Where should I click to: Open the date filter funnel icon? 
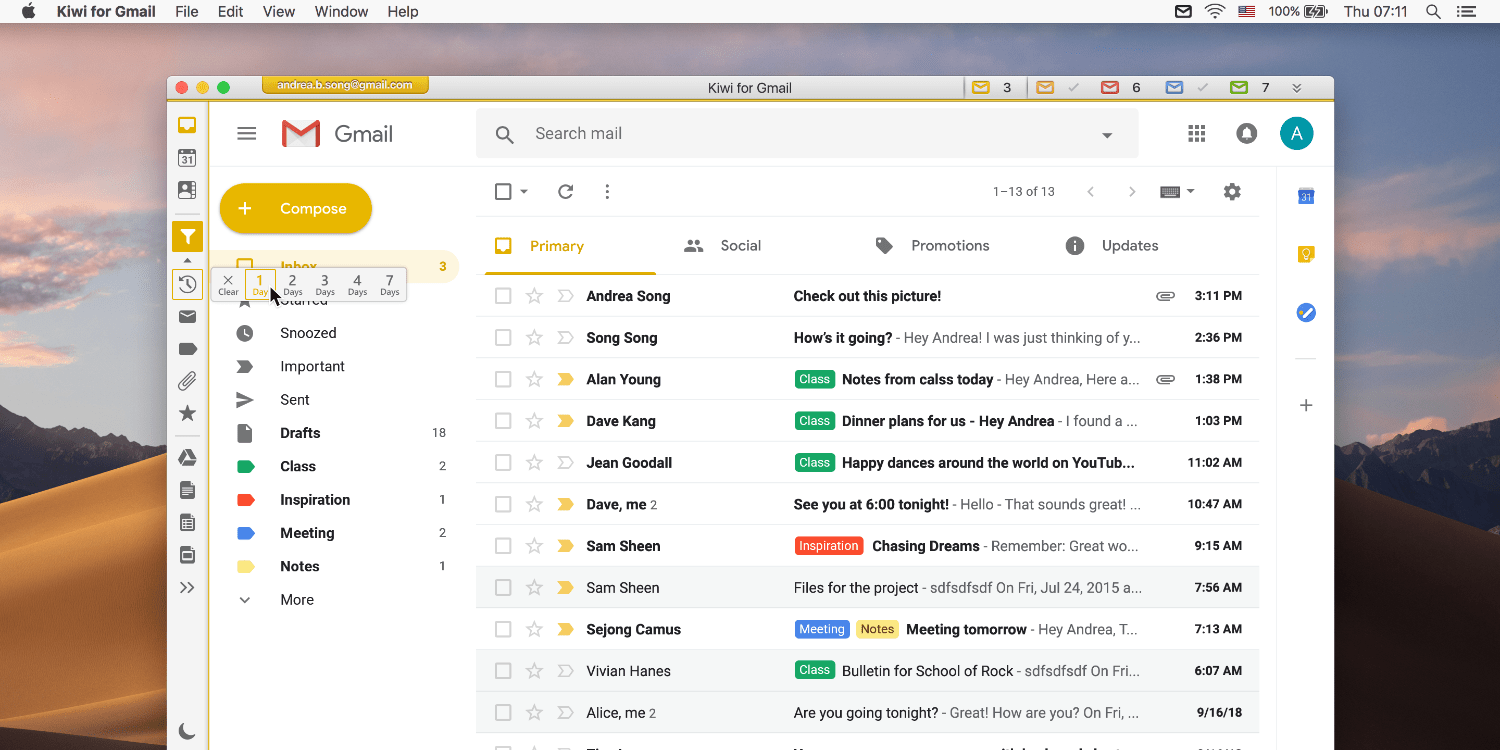[x=187, y=236]
